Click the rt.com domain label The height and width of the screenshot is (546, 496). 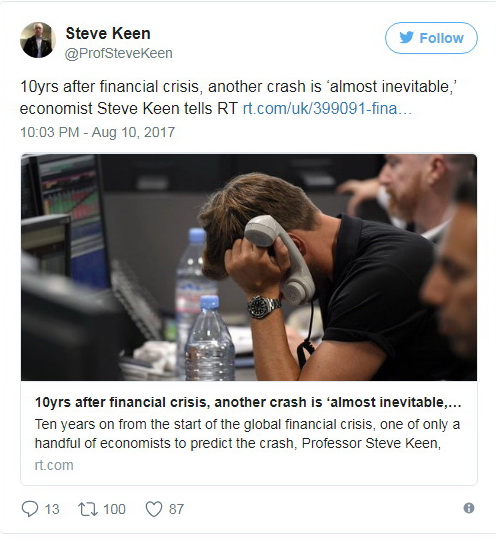click(x=54, y=465)
